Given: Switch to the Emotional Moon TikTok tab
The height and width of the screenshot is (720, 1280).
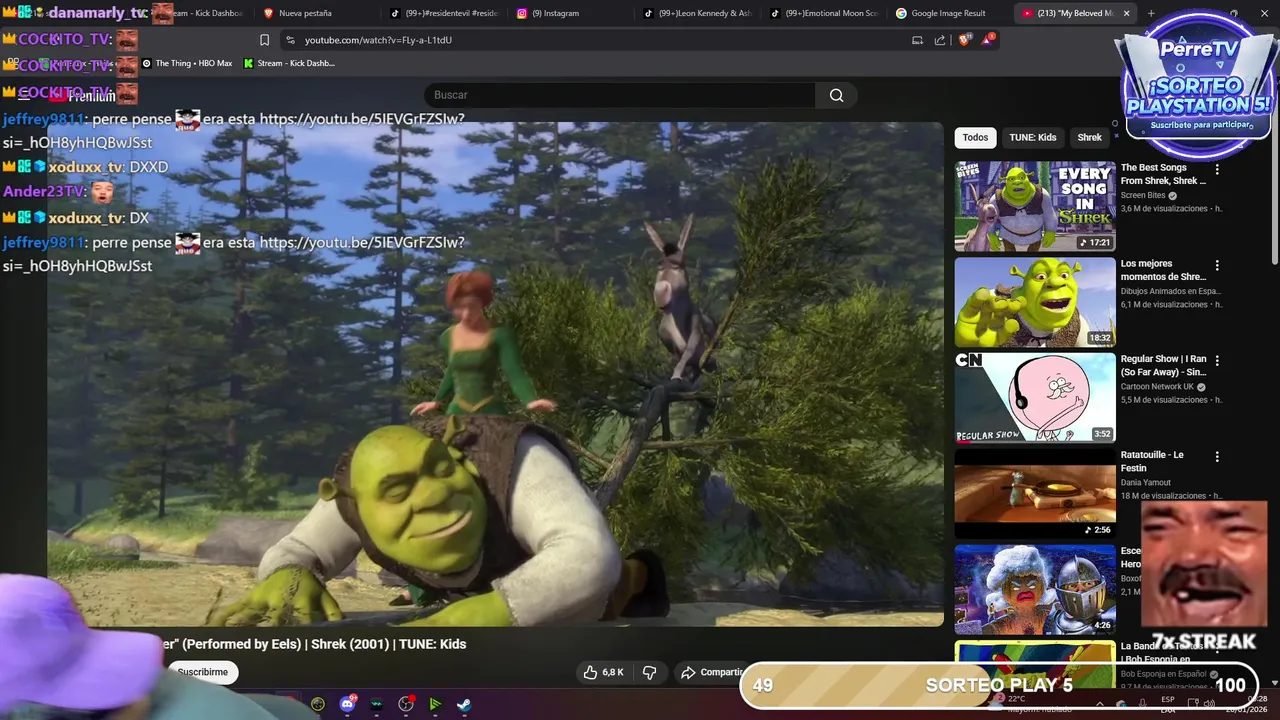Looking at the screenshot, I should (x=825, y=13).
